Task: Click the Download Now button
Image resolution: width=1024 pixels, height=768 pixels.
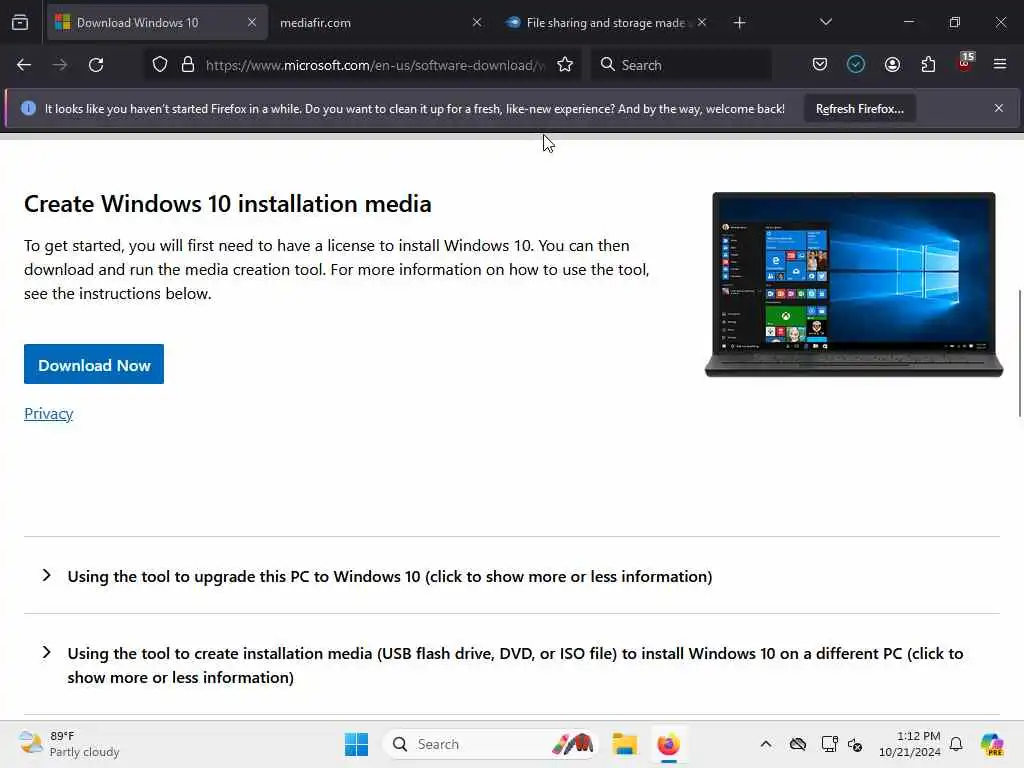Action: point(94,364)
